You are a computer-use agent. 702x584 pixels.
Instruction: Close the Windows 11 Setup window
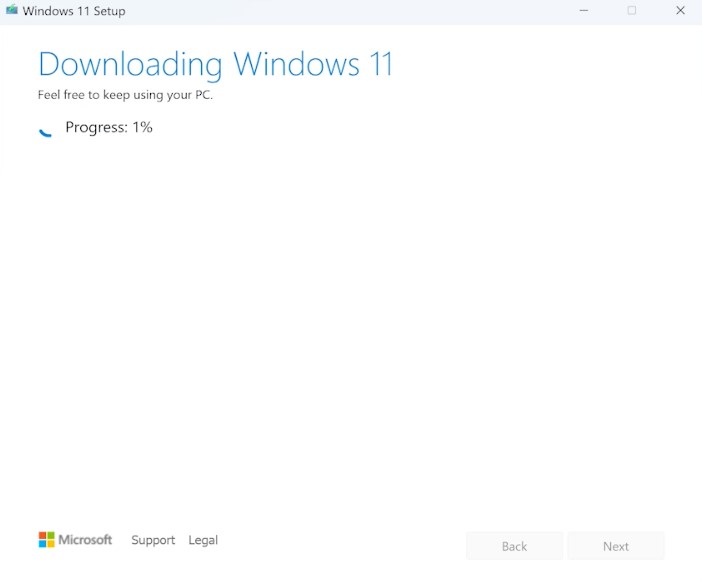680,11
